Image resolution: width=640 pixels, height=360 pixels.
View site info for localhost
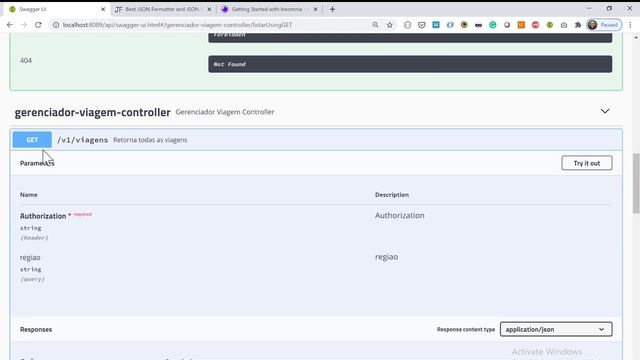tap(56, 25)
